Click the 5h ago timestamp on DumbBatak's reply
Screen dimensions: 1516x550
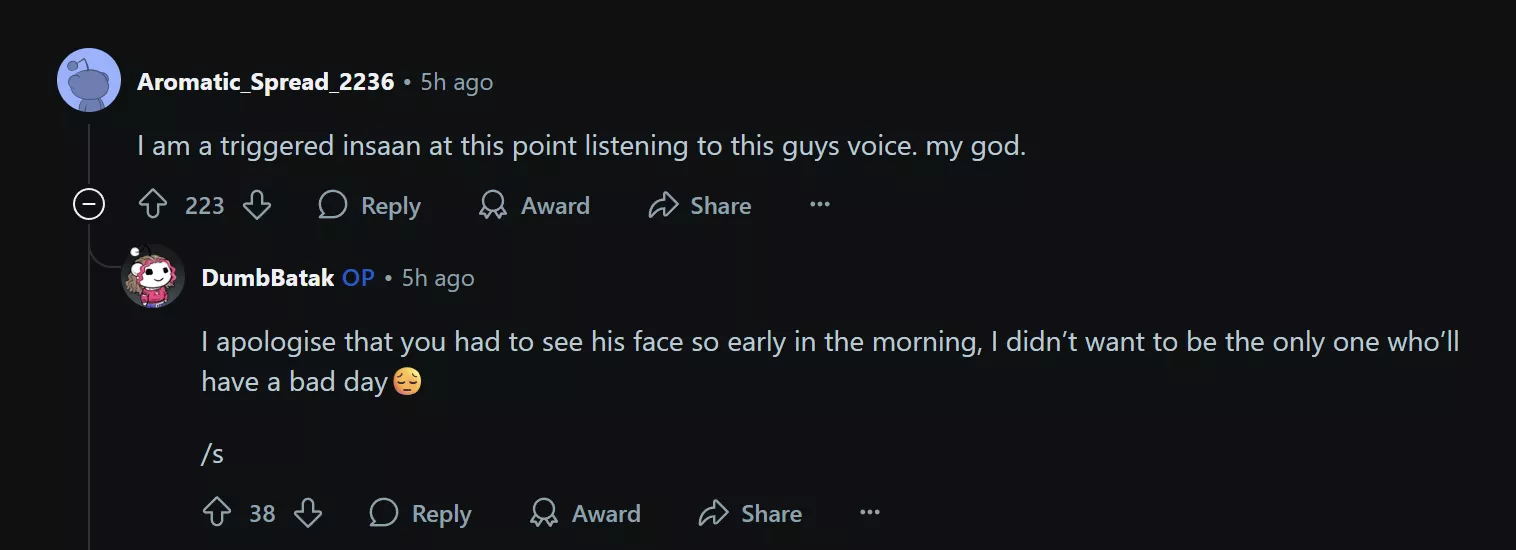tap(438, 278)
